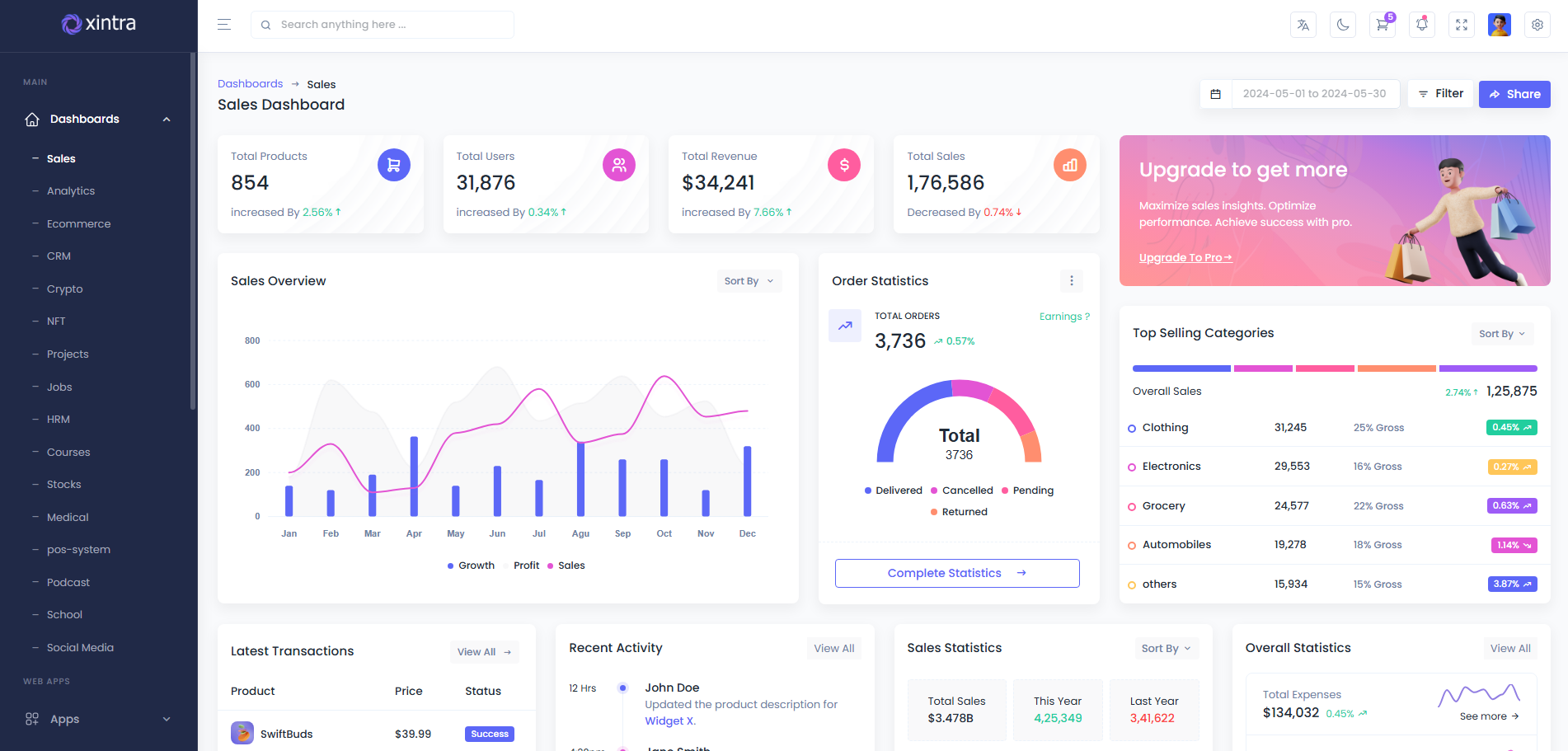Click the Dashboards home icon
This screenshot has width=1568, height=751.
tap(32, 119)
